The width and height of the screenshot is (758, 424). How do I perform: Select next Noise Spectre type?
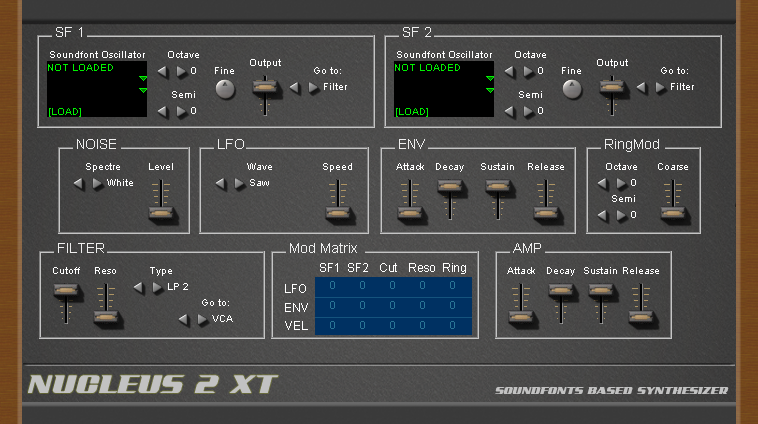click(97, 184)
